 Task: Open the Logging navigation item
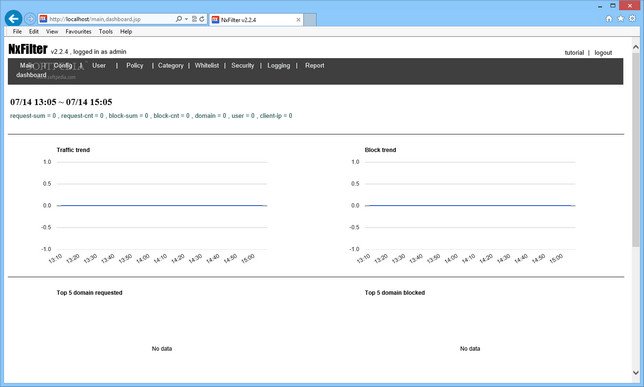tap(278, 65)
